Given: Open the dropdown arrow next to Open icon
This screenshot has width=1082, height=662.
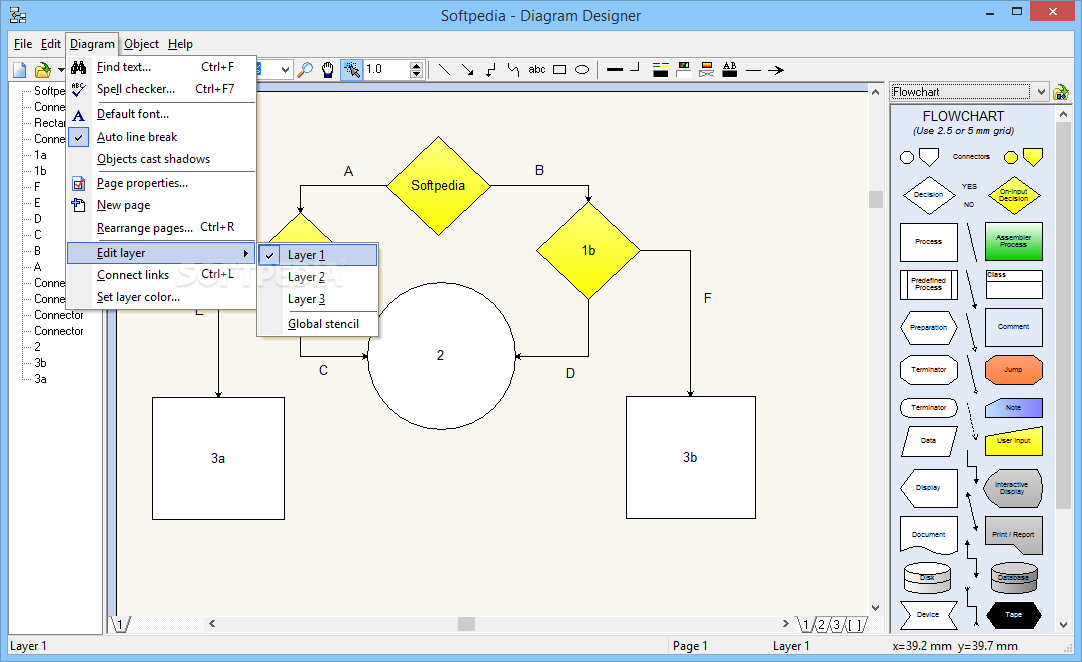Looking at the screenshot, I should click(x=61, y=70).
